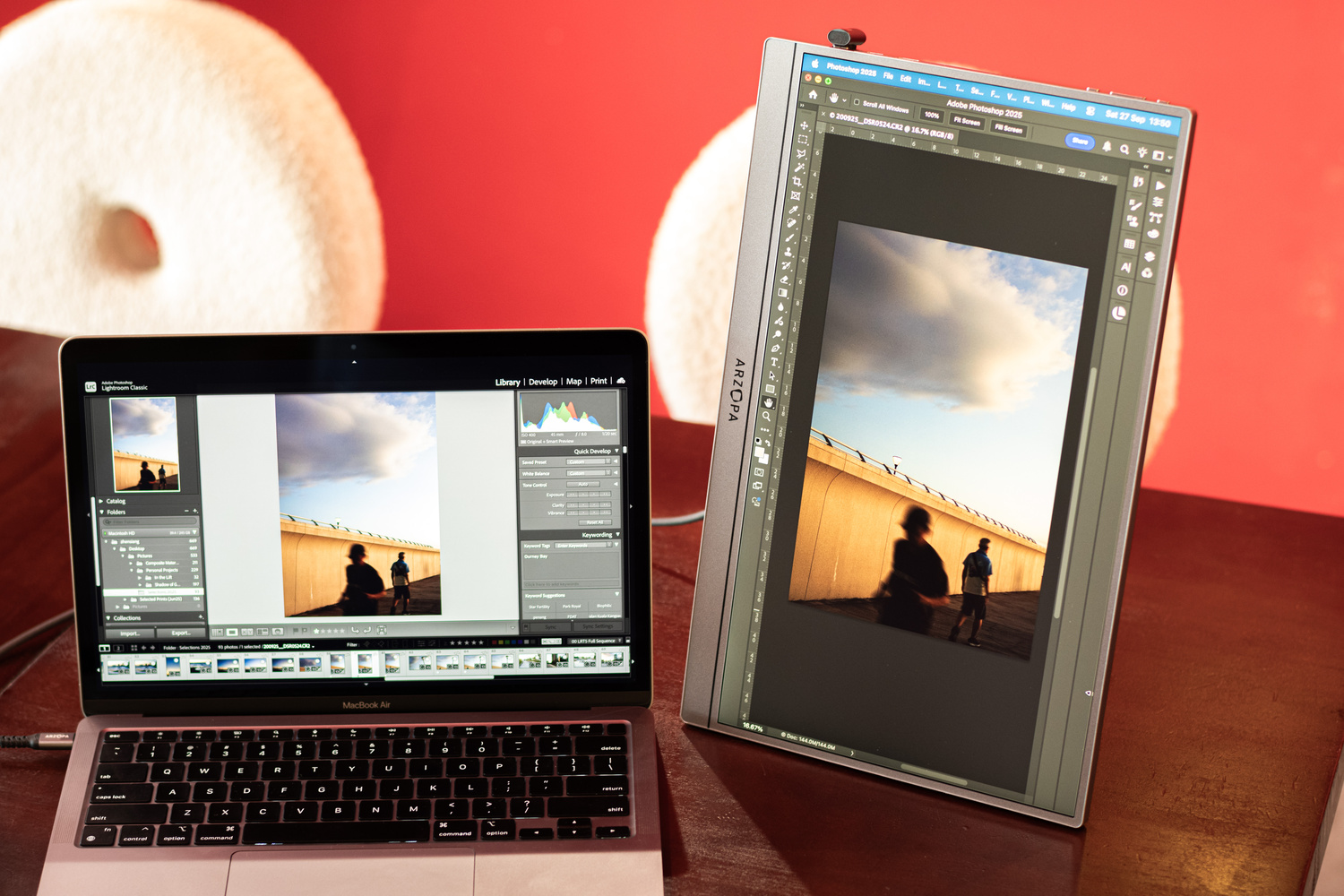Click the Fit Screen button

click(x=966, y=120)
